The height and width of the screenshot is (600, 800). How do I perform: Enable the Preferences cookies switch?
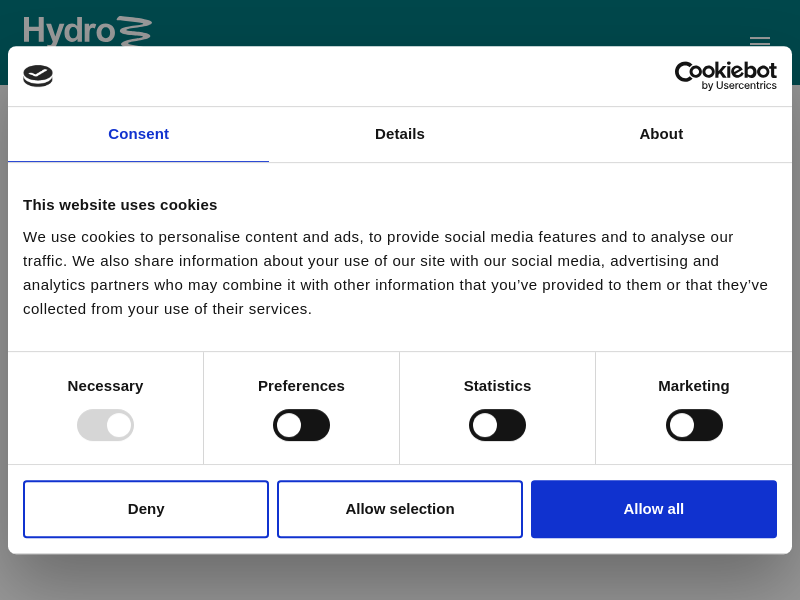[301, 425]
